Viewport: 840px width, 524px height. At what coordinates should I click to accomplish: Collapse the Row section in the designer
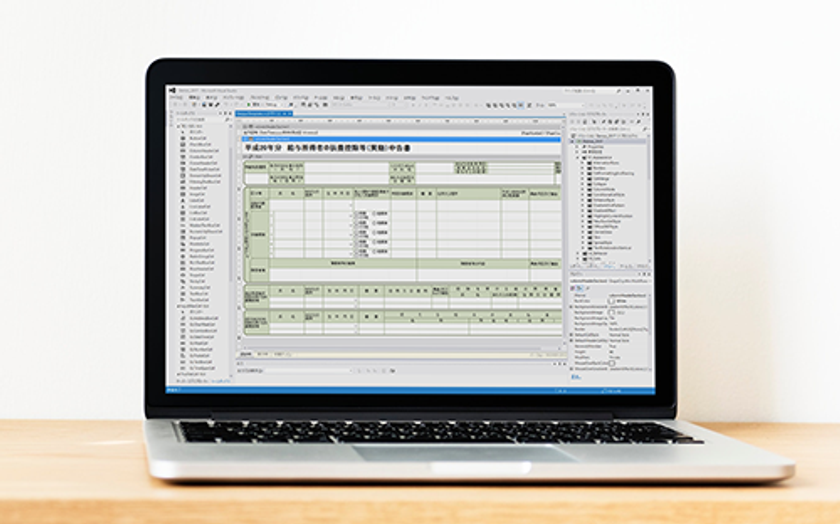245,156
